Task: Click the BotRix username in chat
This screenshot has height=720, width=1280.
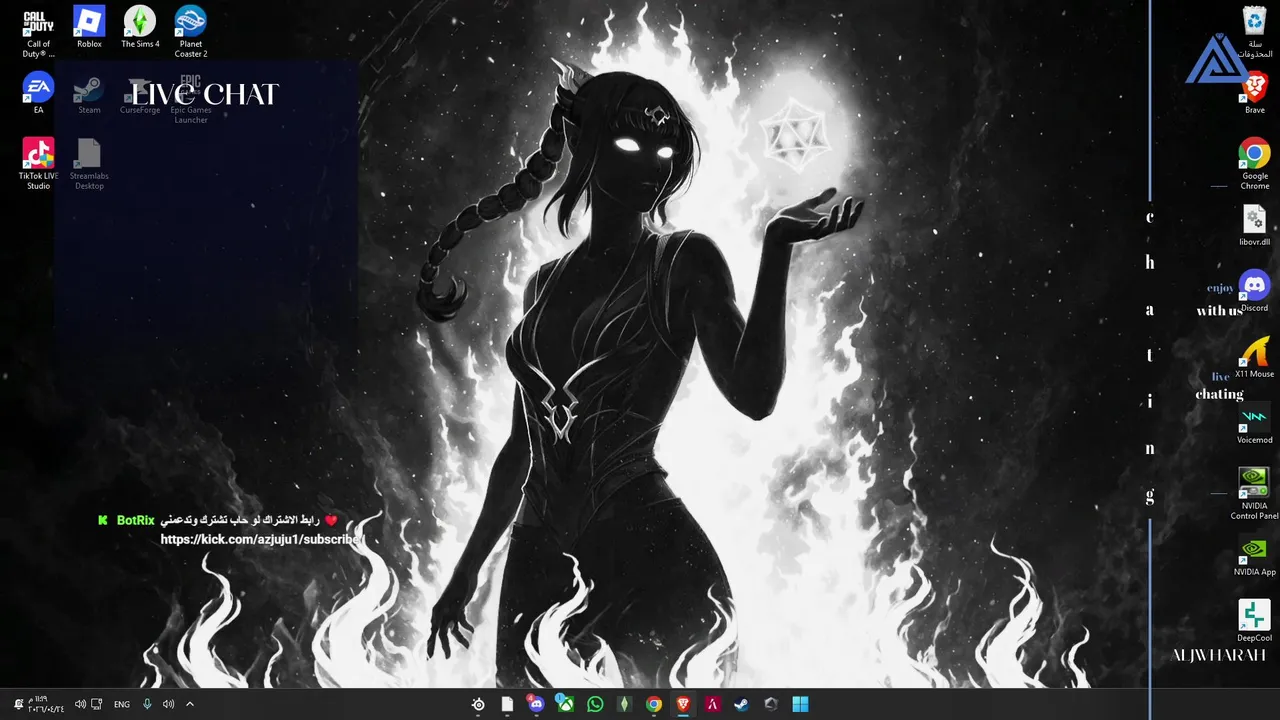Action: [x=135, y=520]
